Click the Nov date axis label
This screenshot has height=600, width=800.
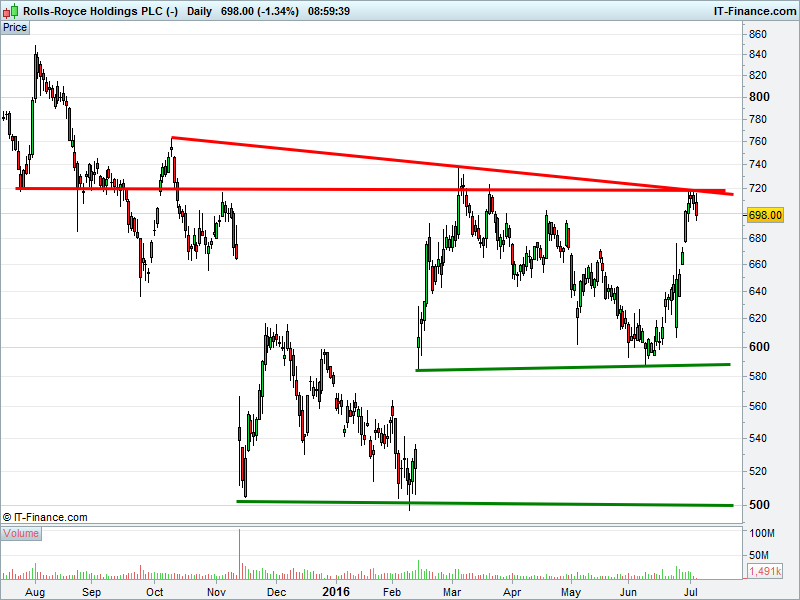(216, 592)
